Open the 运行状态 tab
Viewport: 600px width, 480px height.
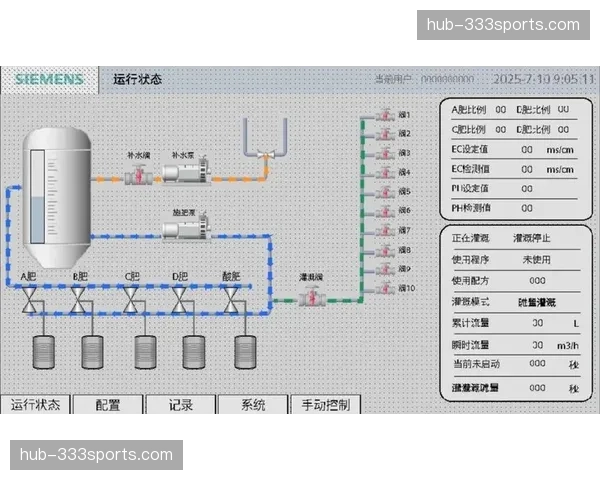35,405
